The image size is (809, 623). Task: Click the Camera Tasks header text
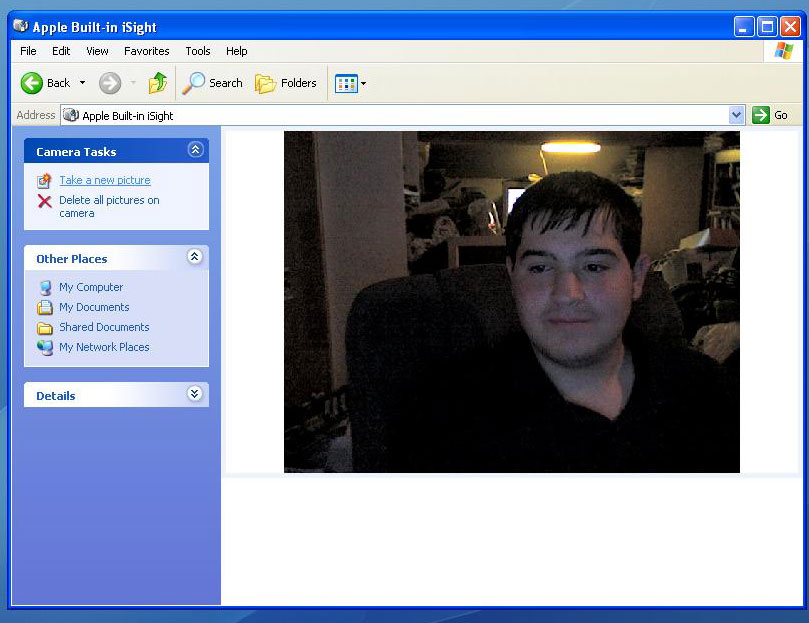pyautogui.click(x=76, y=152)
